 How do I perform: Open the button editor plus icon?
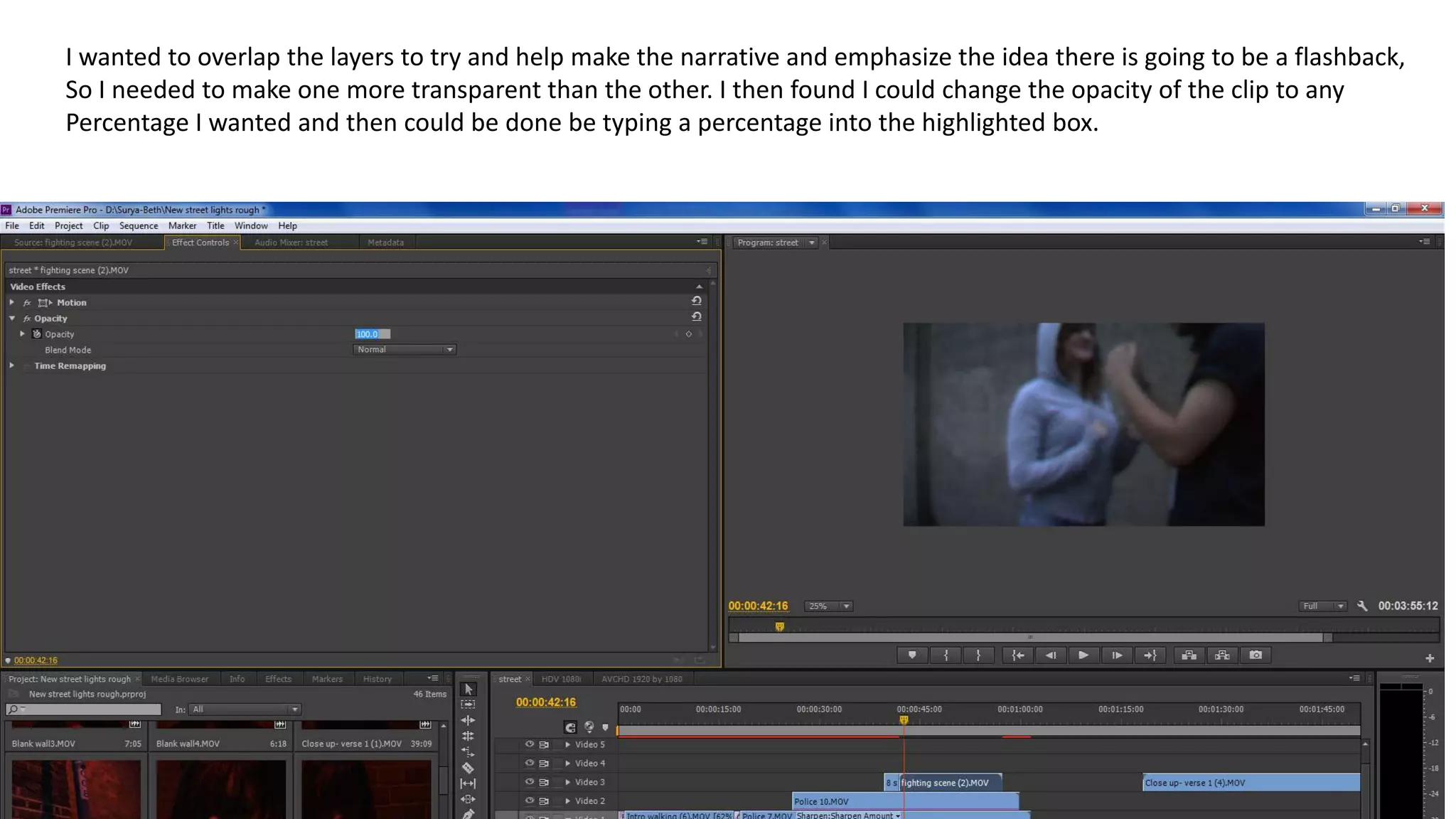coord(1430,658)
